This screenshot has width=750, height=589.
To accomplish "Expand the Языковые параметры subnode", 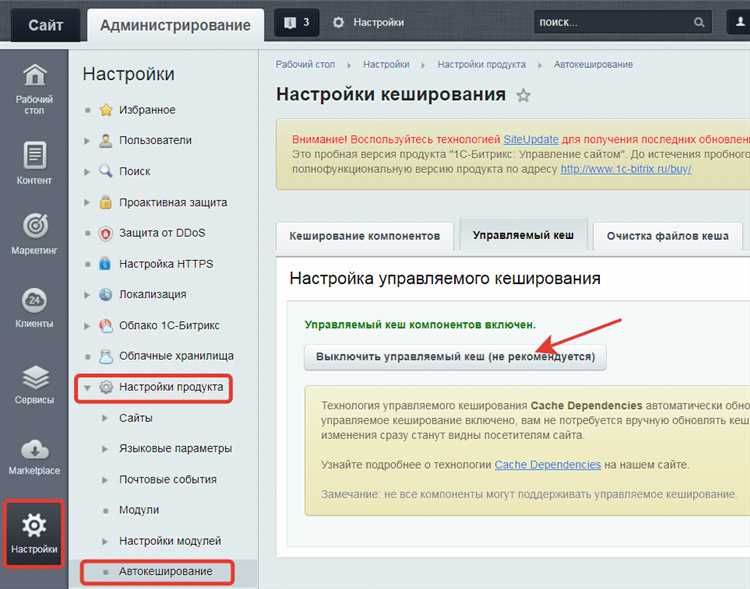I will tap(105, 449).
